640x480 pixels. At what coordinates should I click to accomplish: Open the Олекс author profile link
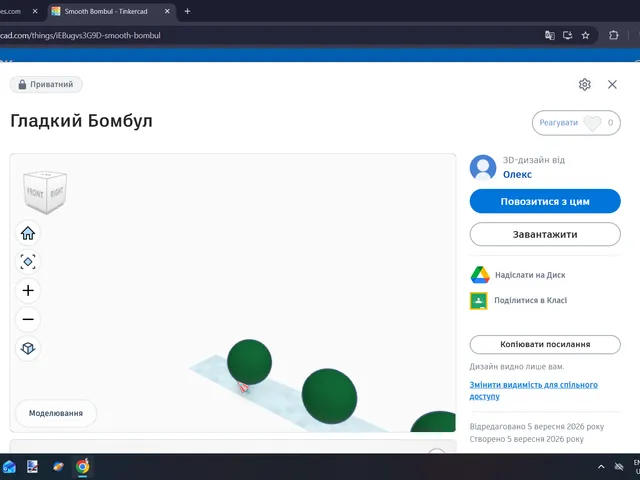point(517,174)
